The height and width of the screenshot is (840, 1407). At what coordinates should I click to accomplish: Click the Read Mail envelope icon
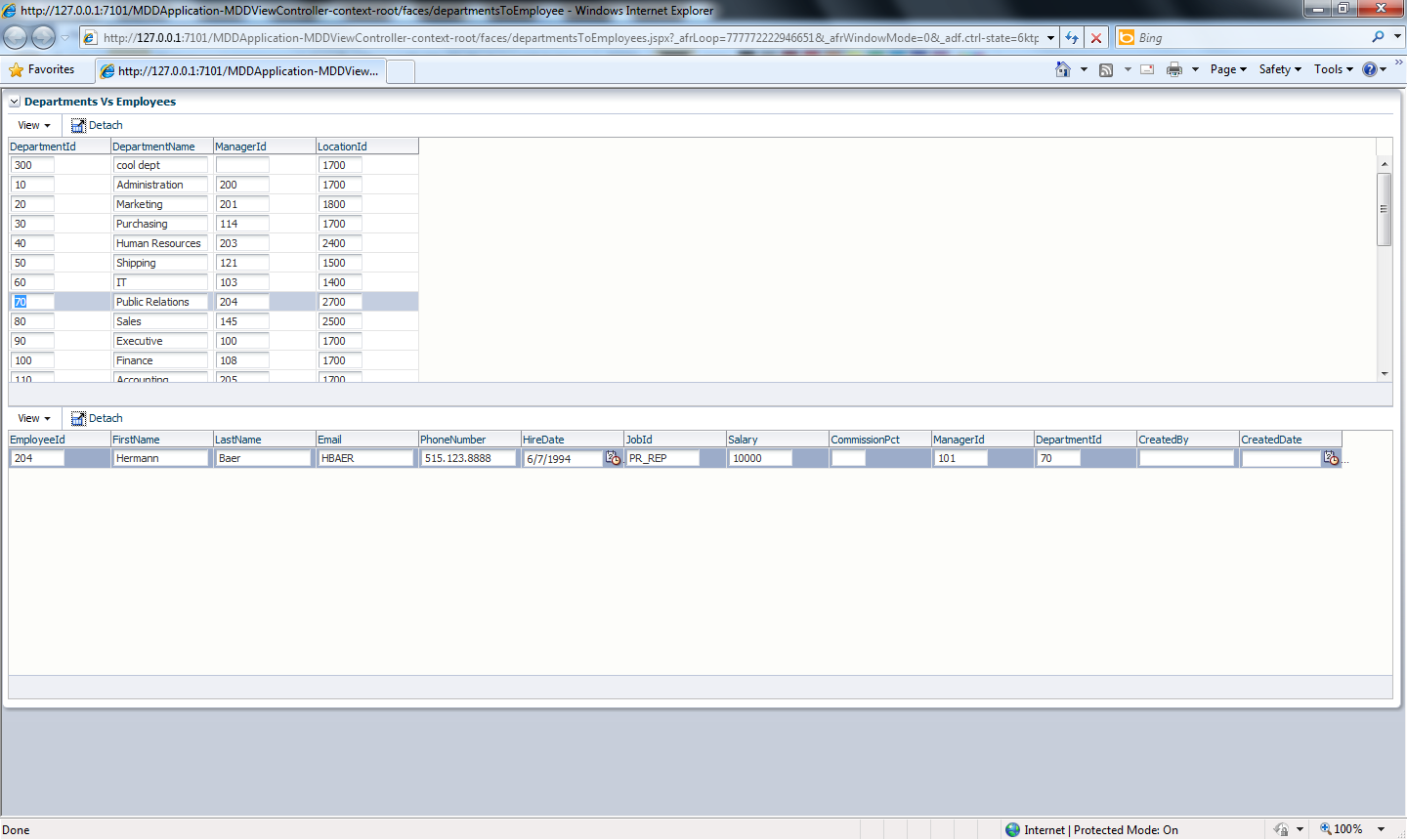point(1145,69)
